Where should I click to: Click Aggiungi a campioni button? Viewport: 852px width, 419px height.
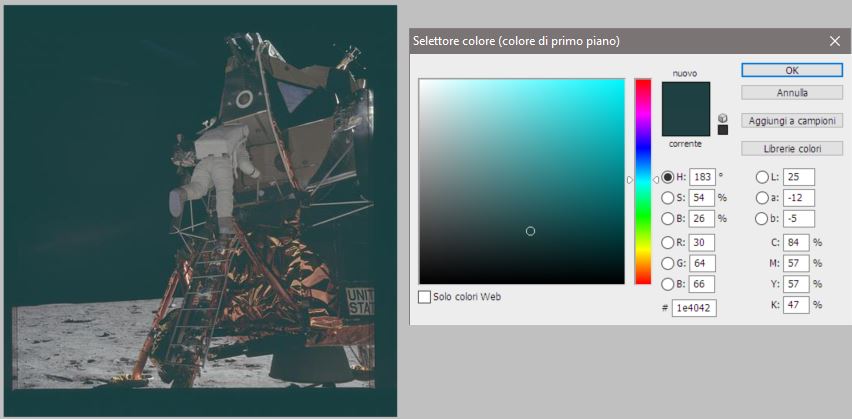click(792, 121)
